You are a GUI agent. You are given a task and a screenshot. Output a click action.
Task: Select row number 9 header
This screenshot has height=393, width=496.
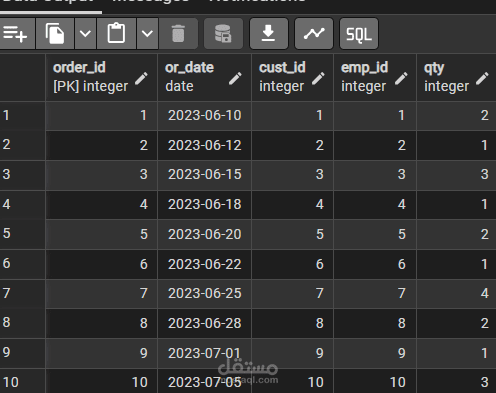pyautogui.click(x=22, y=353)
